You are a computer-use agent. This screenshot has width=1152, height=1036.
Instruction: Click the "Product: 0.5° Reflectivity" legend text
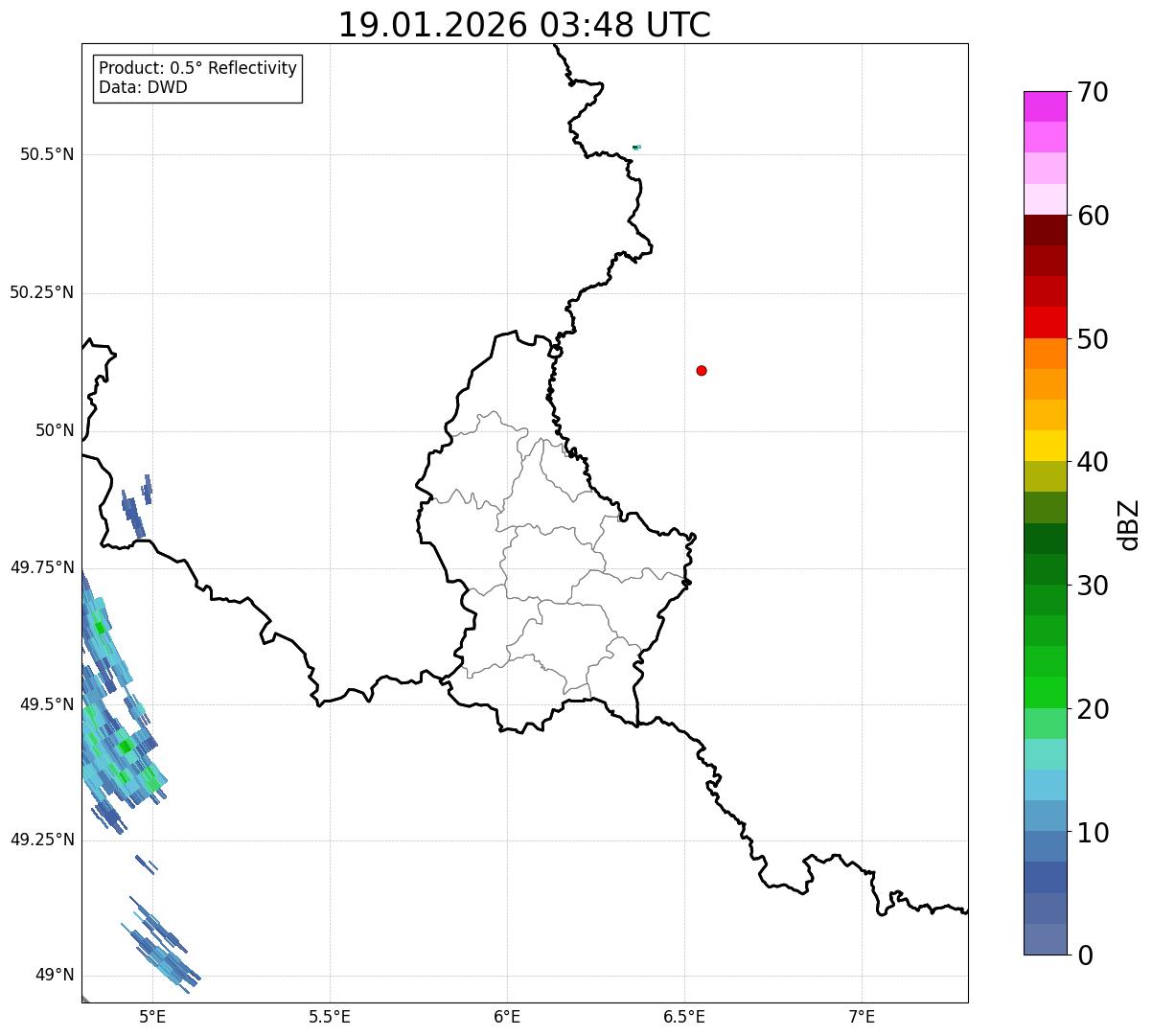(197, 69)
